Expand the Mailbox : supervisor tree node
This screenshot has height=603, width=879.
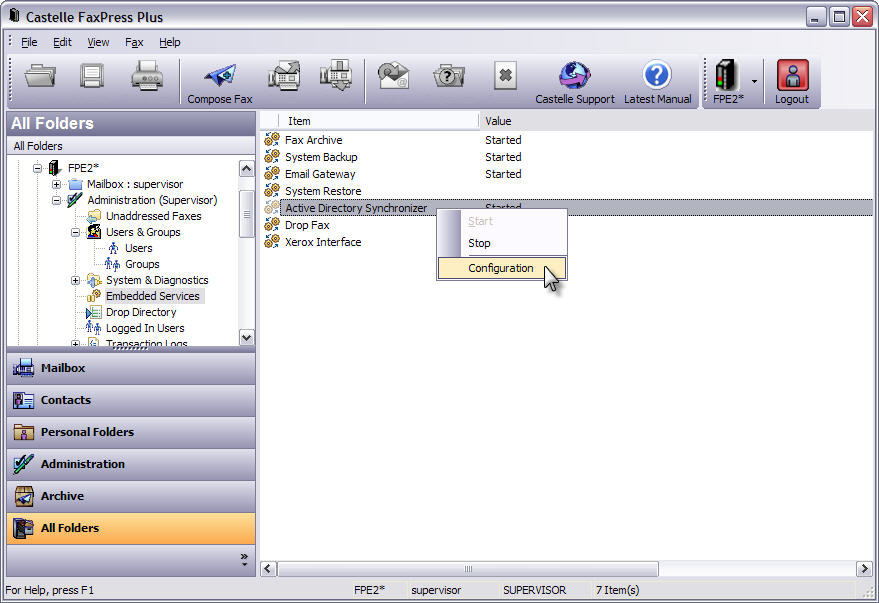pyautogui.click(x=57, y=184)
